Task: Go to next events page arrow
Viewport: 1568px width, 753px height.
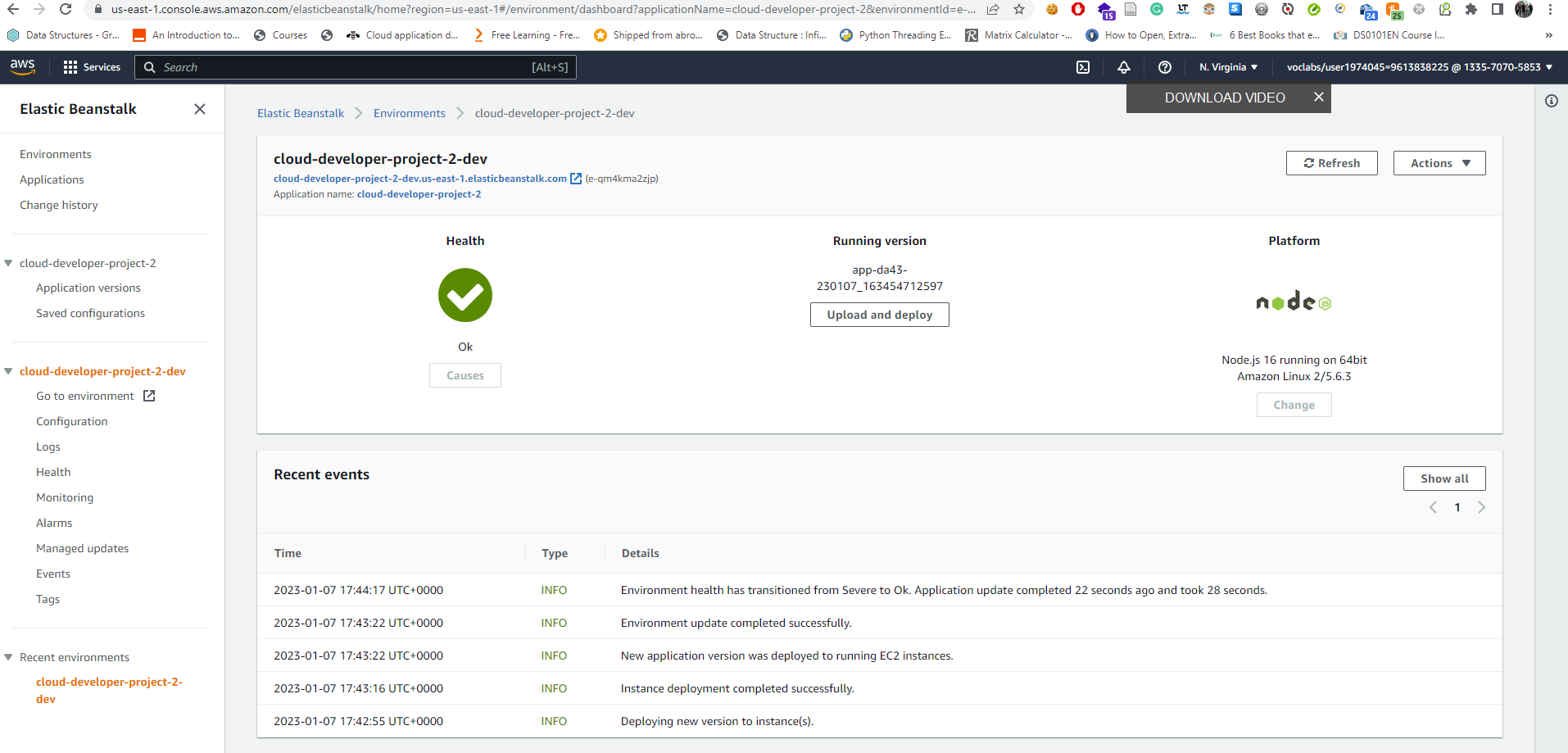Action: 1481,507
